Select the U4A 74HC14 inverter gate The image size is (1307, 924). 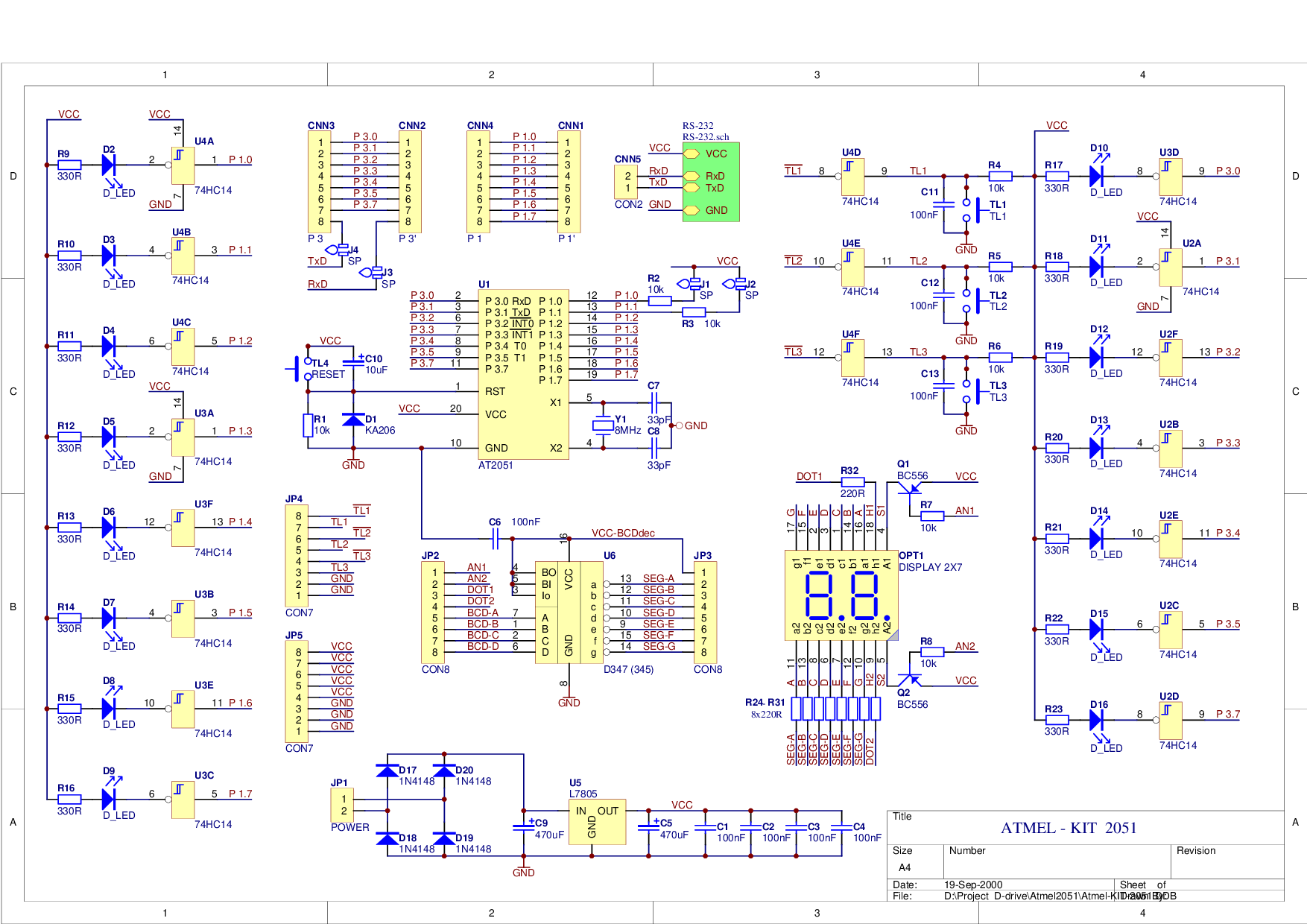183,165
